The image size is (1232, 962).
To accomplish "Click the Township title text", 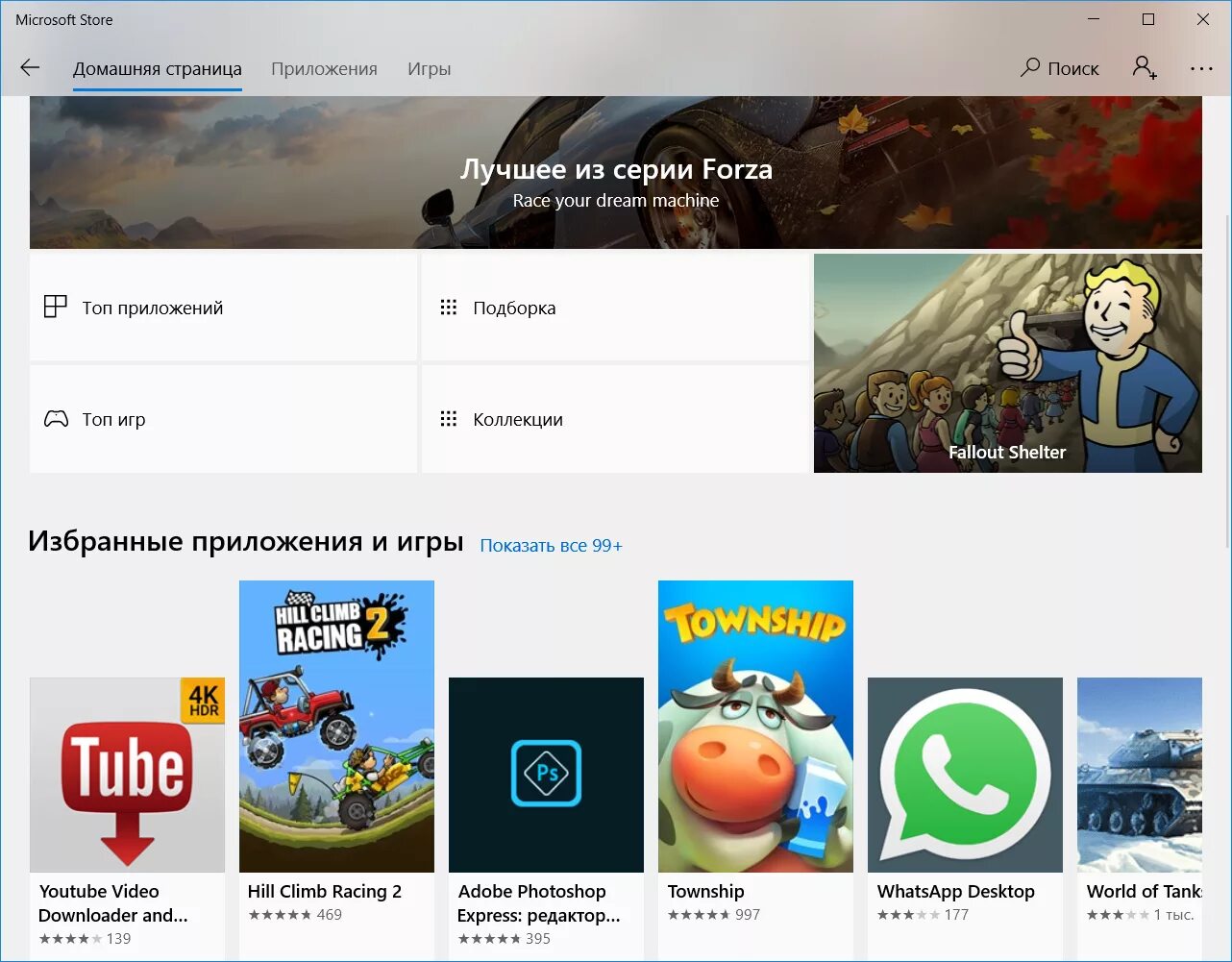I will (706, 891).
